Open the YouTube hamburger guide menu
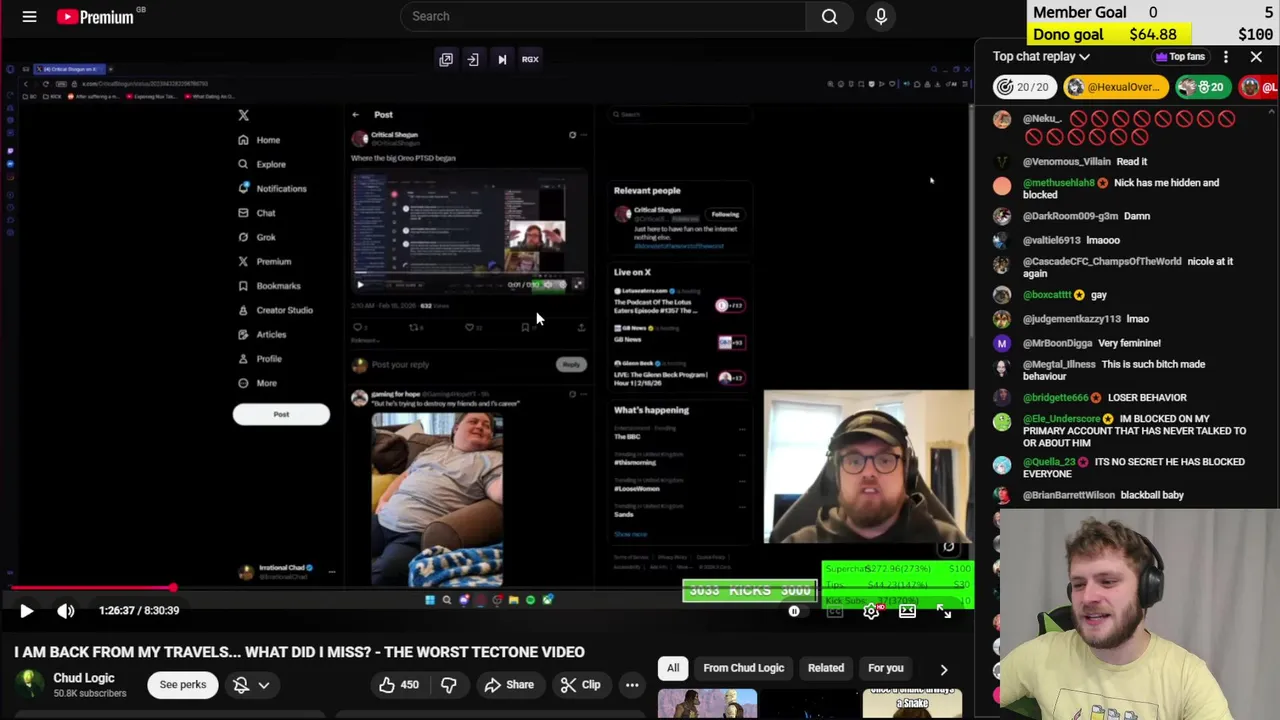This screenshot has width=1280, height=720. (x=29, y=16)
